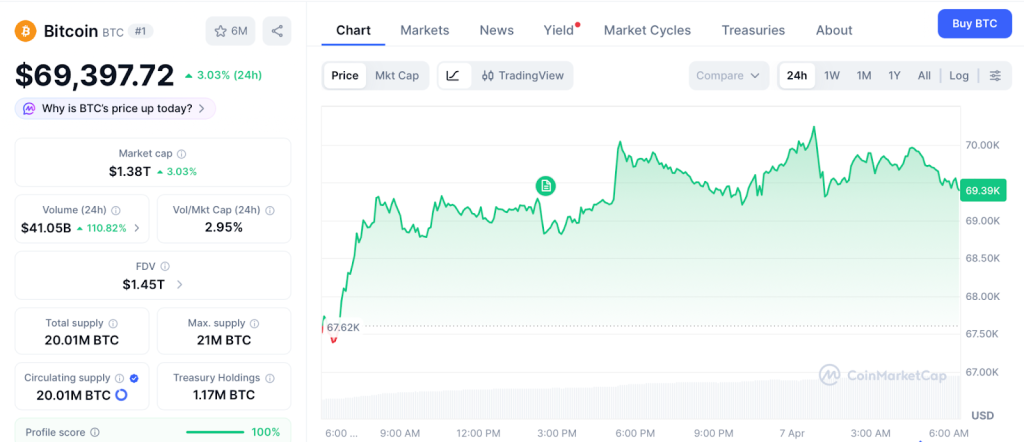Toggle Log scale on chart
The image size is (1024, 442).
[959, 76]
